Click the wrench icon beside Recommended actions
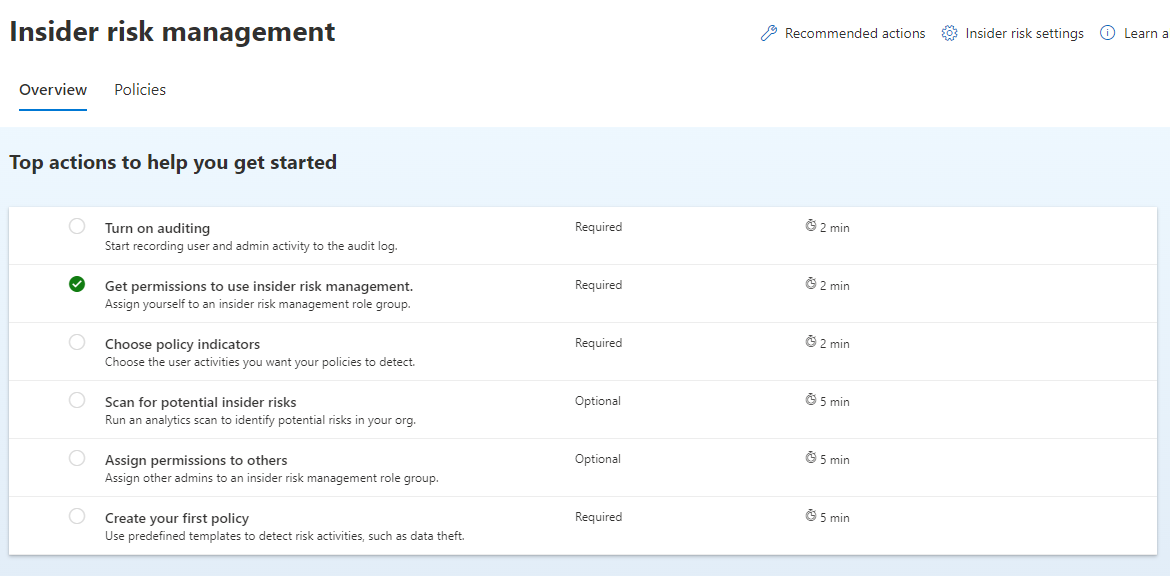 (768, 33)
